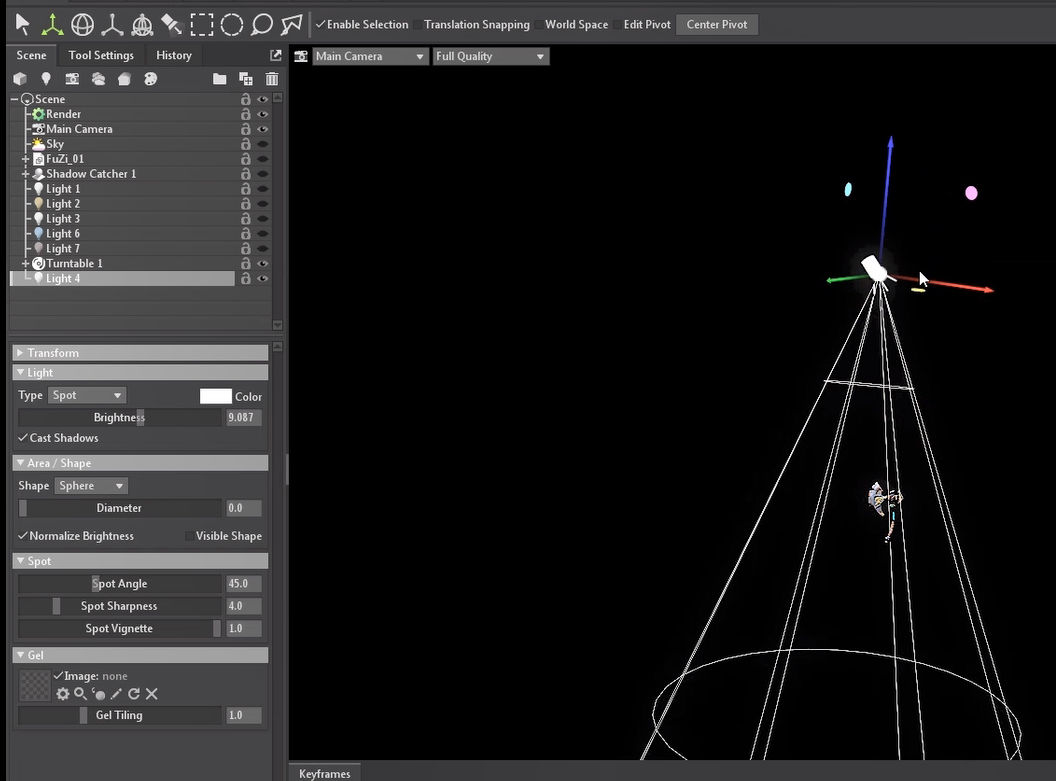Image resolution: width=1056 pixels, height=781 pixels.
Task: Select the translate (move) gizmo tool
Action: tap(52, 24)
